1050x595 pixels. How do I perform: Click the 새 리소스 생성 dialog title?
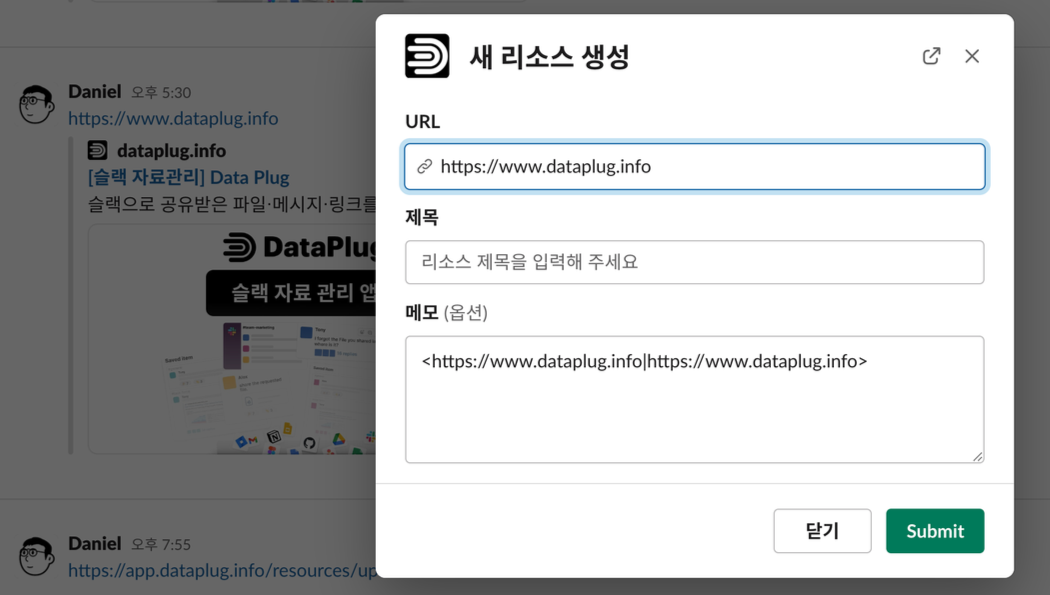coord(549,56)
